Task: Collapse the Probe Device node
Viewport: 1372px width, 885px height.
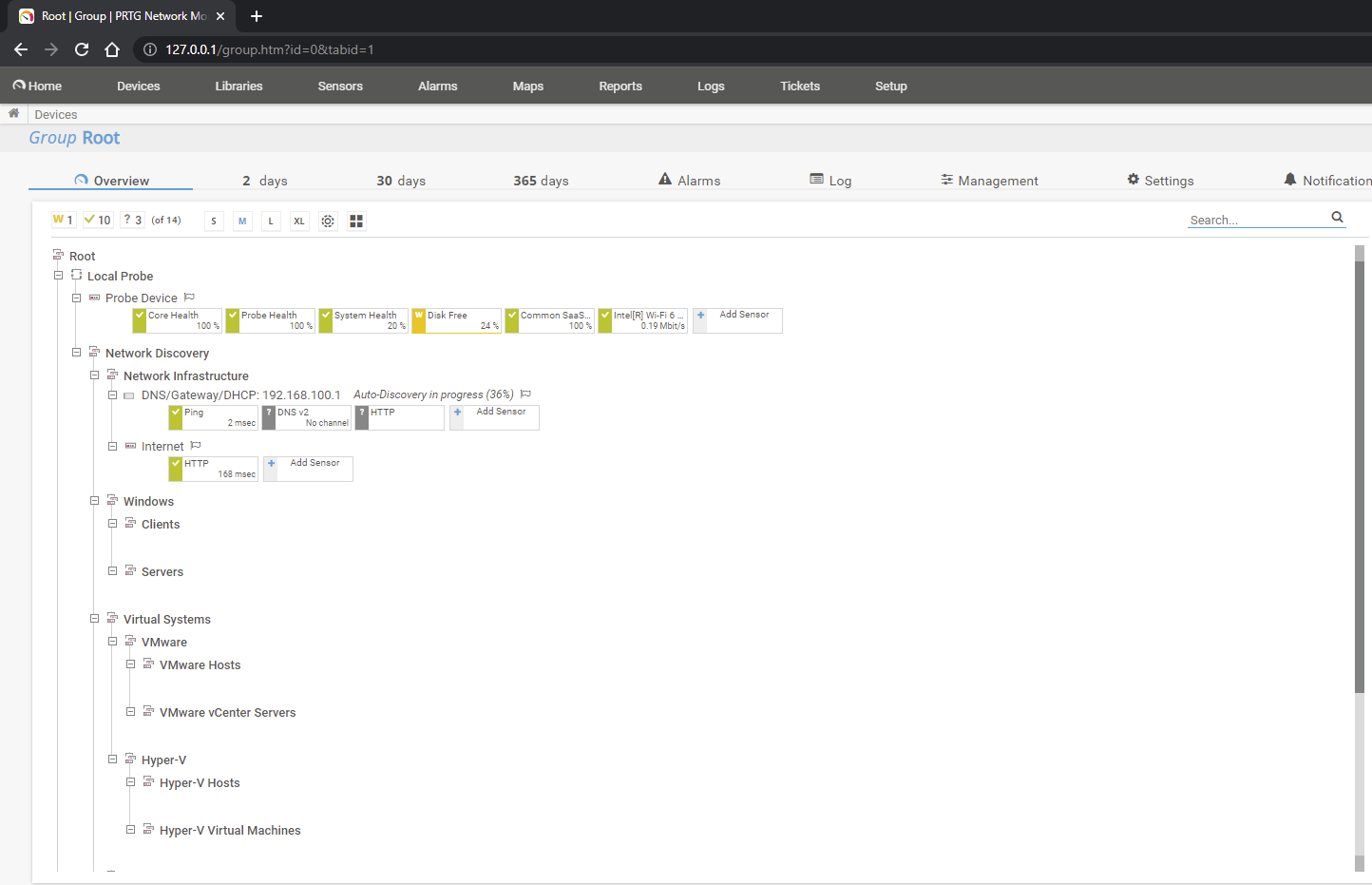Action: [x=76, y=298]
